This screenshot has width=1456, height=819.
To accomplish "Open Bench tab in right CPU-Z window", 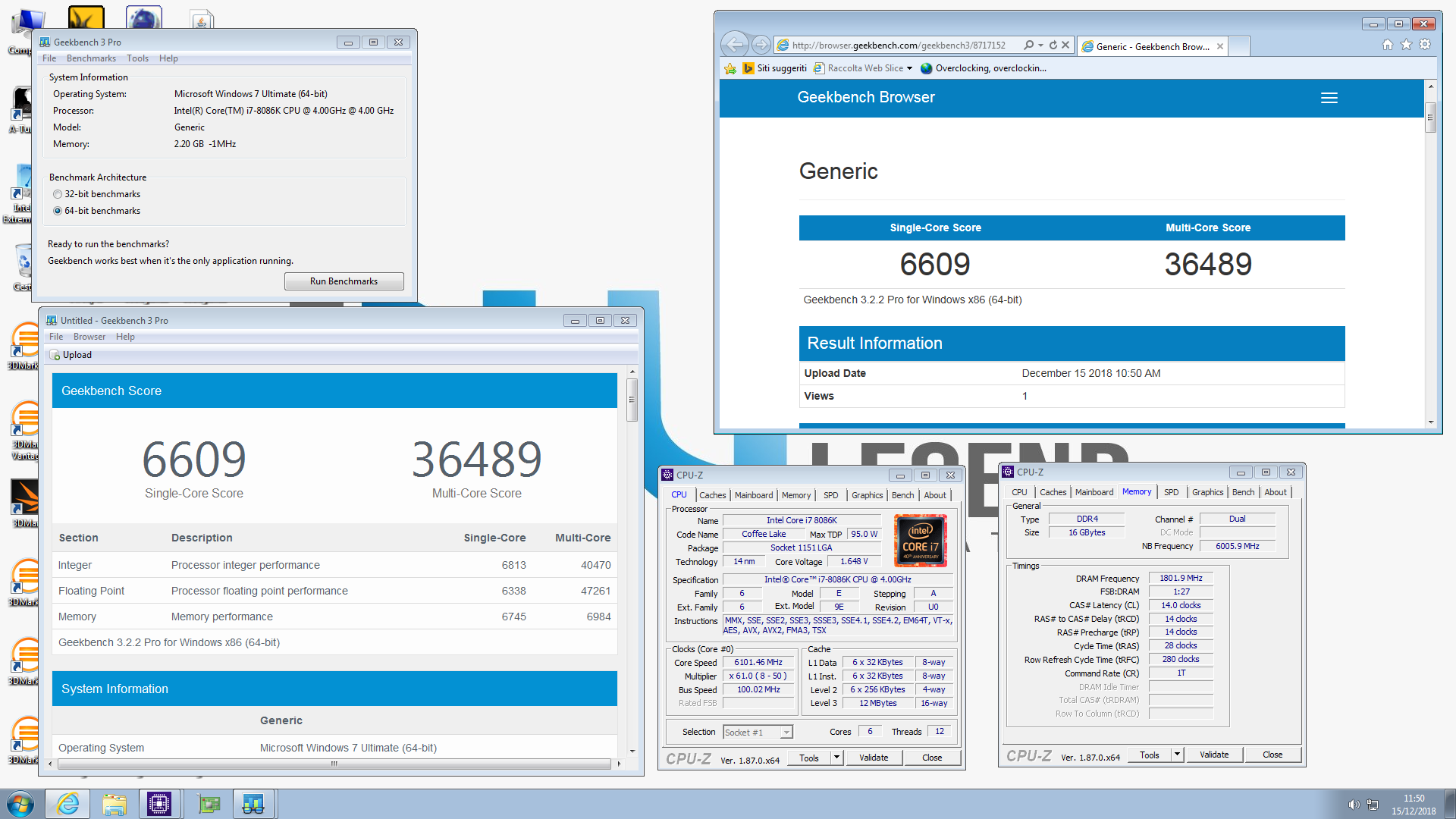I will (1243, 492).
